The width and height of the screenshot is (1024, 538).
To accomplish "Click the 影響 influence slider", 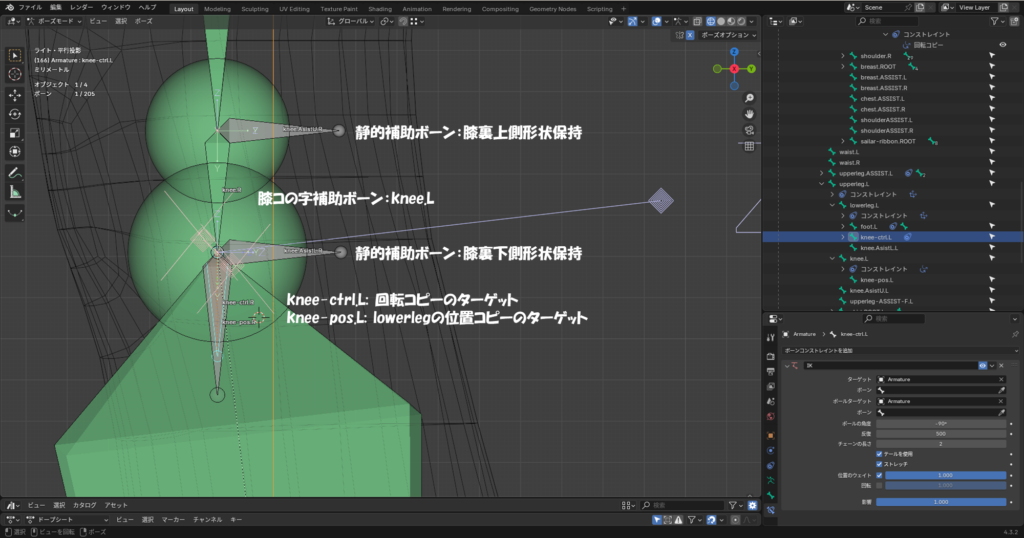I will coord(940,501).
